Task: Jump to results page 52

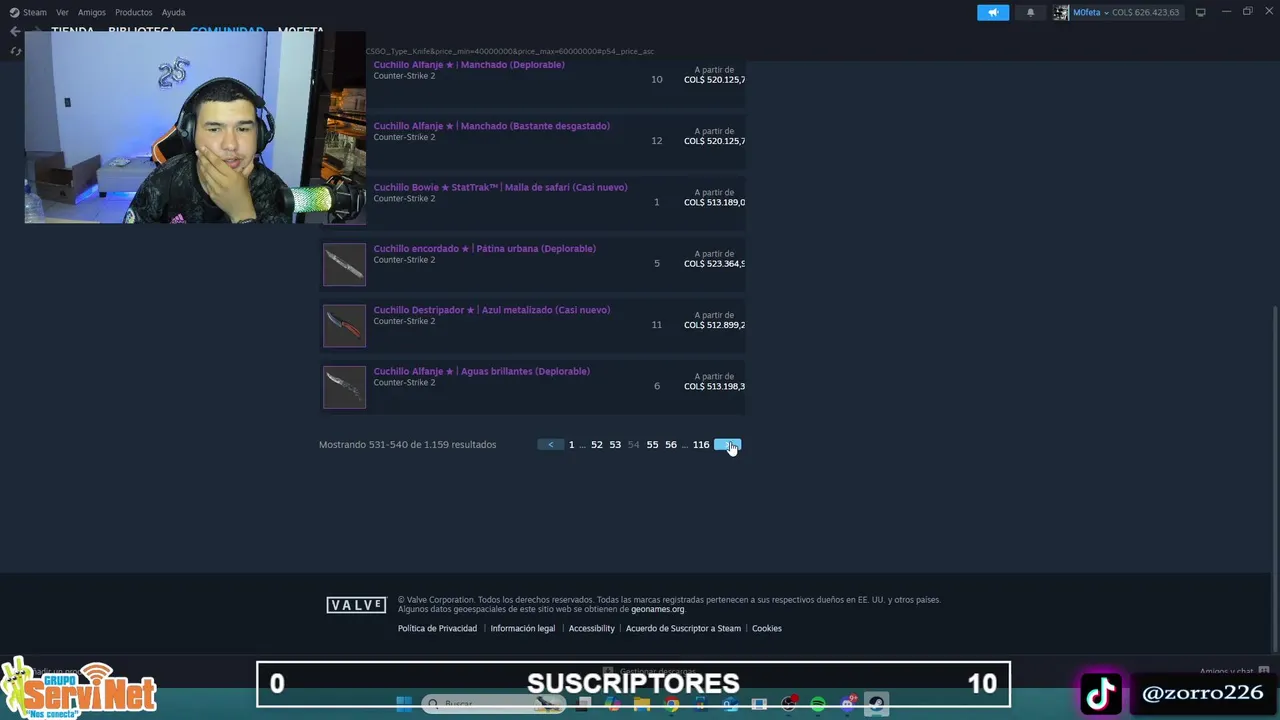Action: 597,445
